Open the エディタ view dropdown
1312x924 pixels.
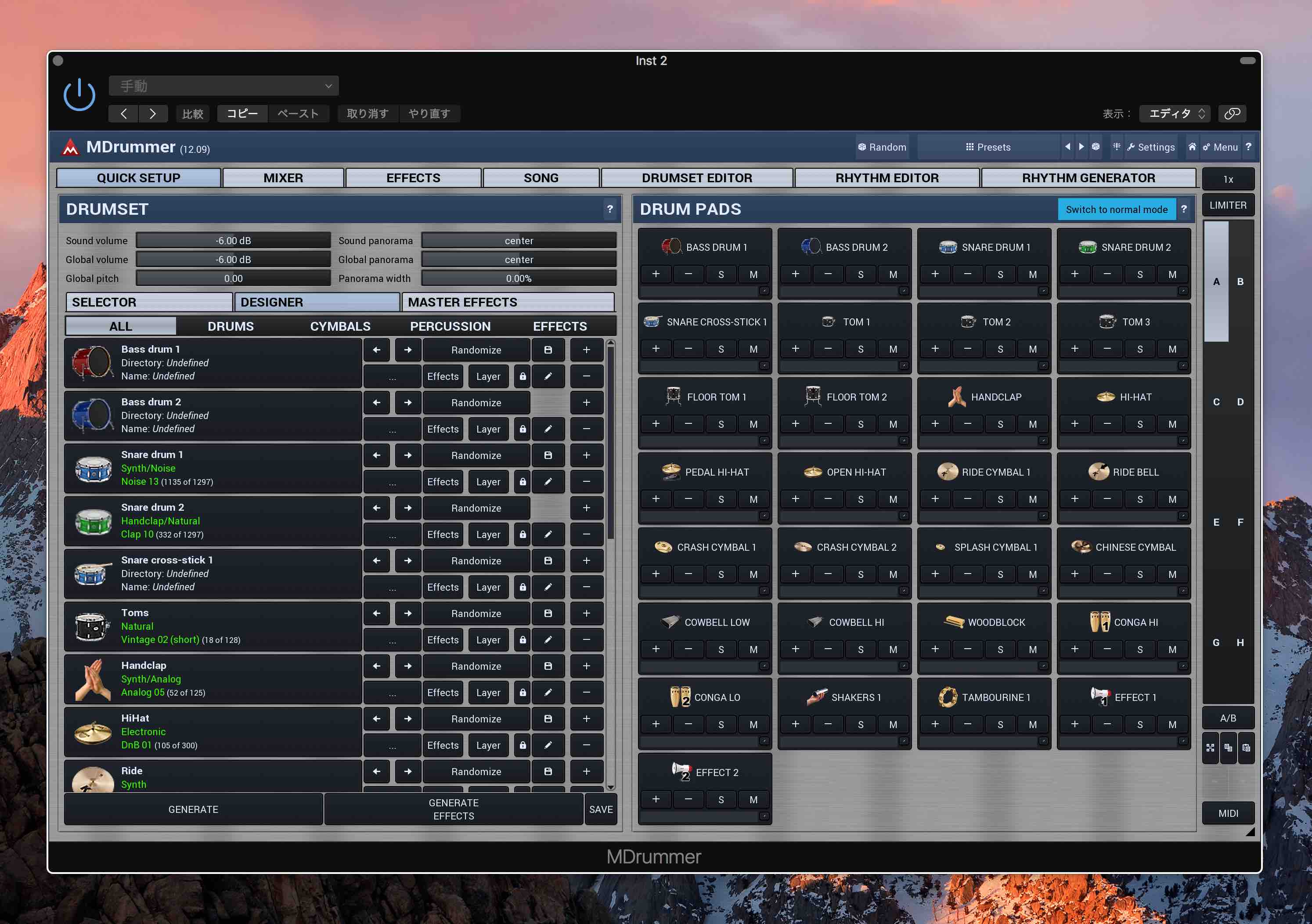1175,114
